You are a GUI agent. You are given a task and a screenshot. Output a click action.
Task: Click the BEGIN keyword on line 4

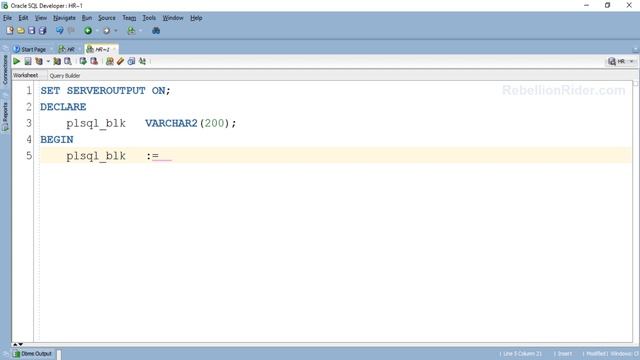click(x=57, y=140)
